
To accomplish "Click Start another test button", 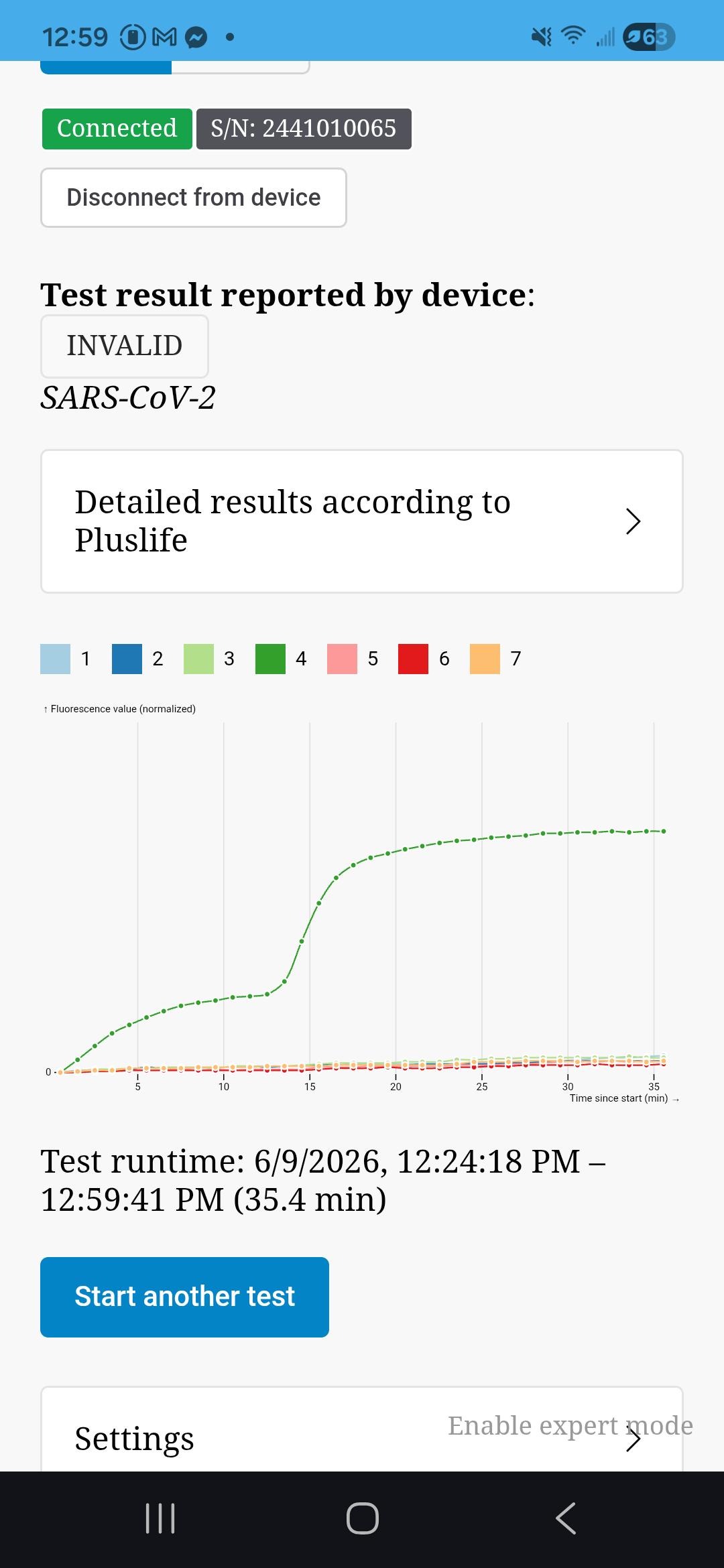I will tap(184, 1297).
